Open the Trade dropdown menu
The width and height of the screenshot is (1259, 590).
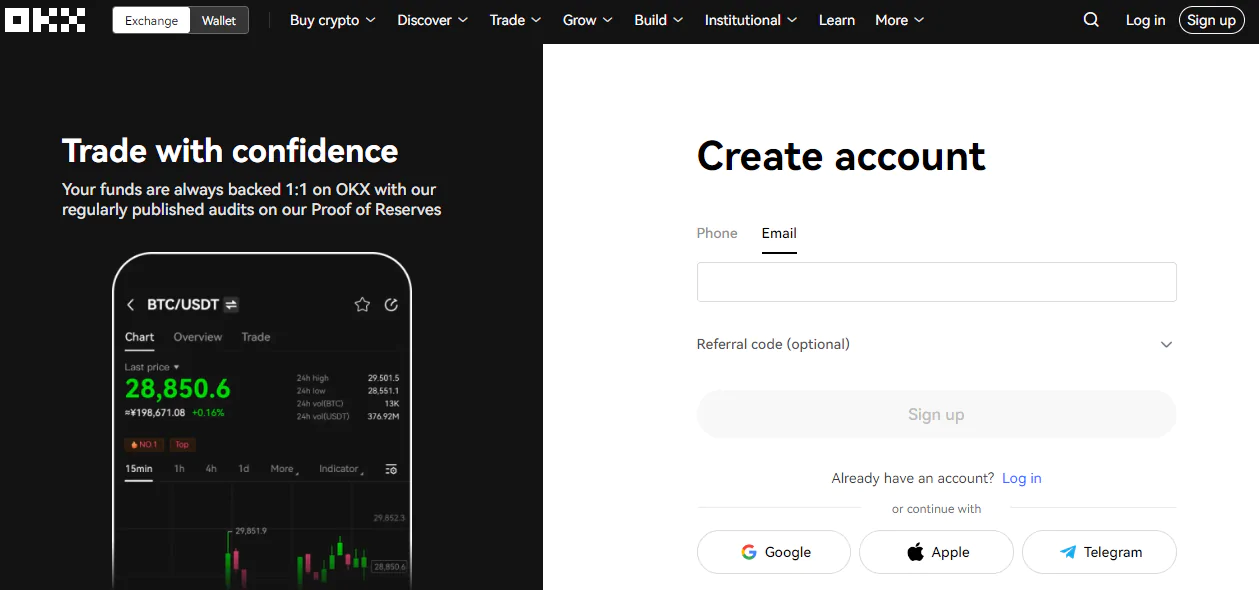tap(516, 20)
